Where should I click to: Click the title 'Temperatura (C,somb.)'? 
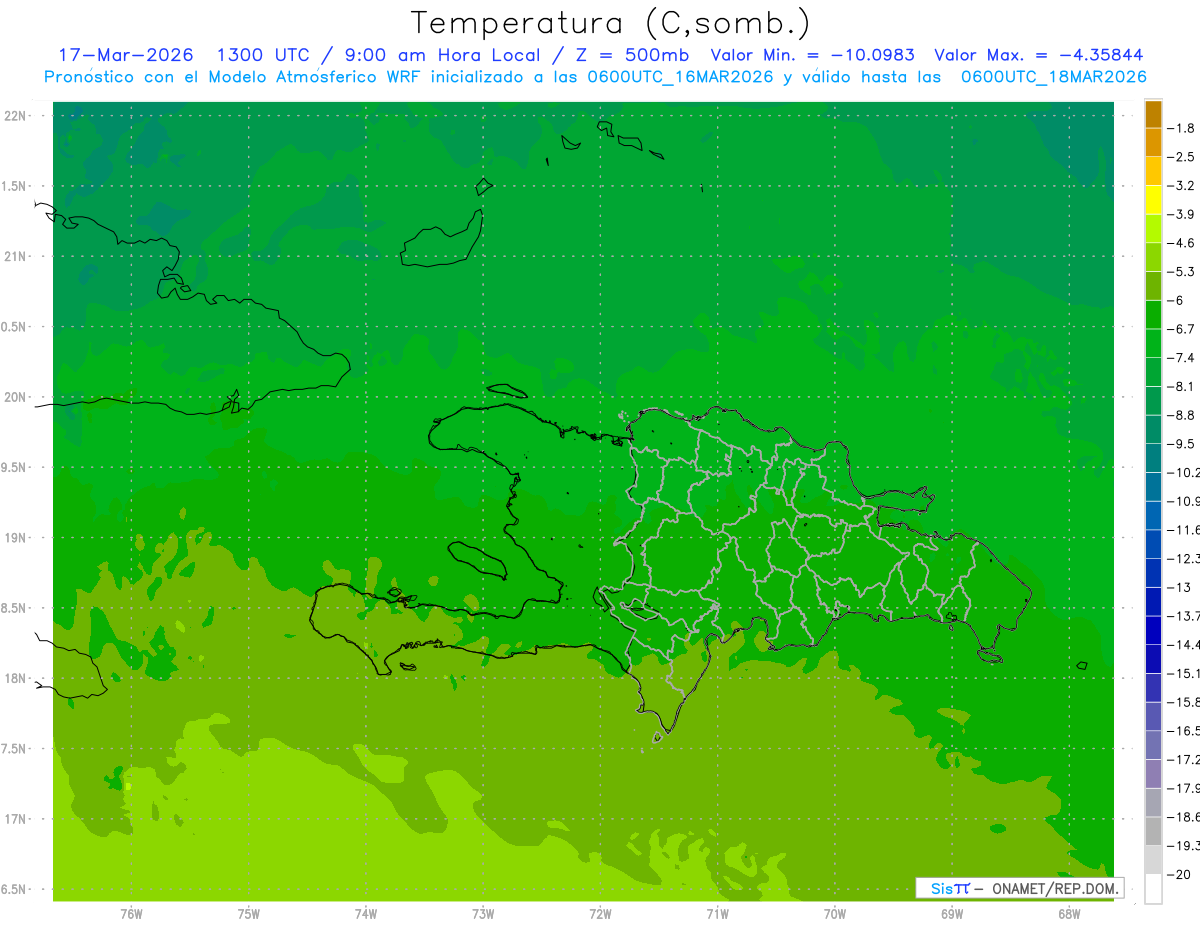611,23
